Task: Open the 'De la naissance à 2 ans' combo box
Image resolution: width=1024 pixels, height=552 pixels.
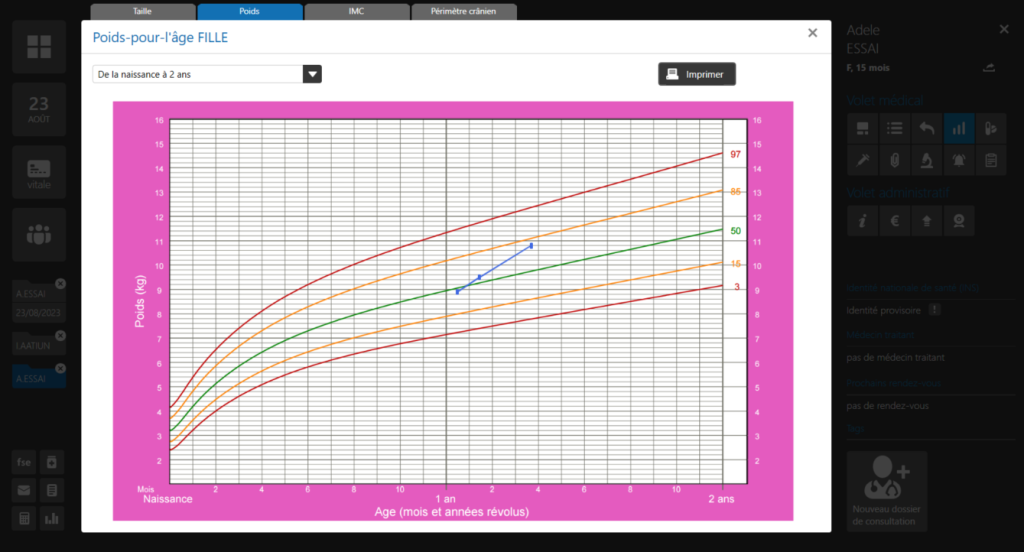Action: point(198,74)
